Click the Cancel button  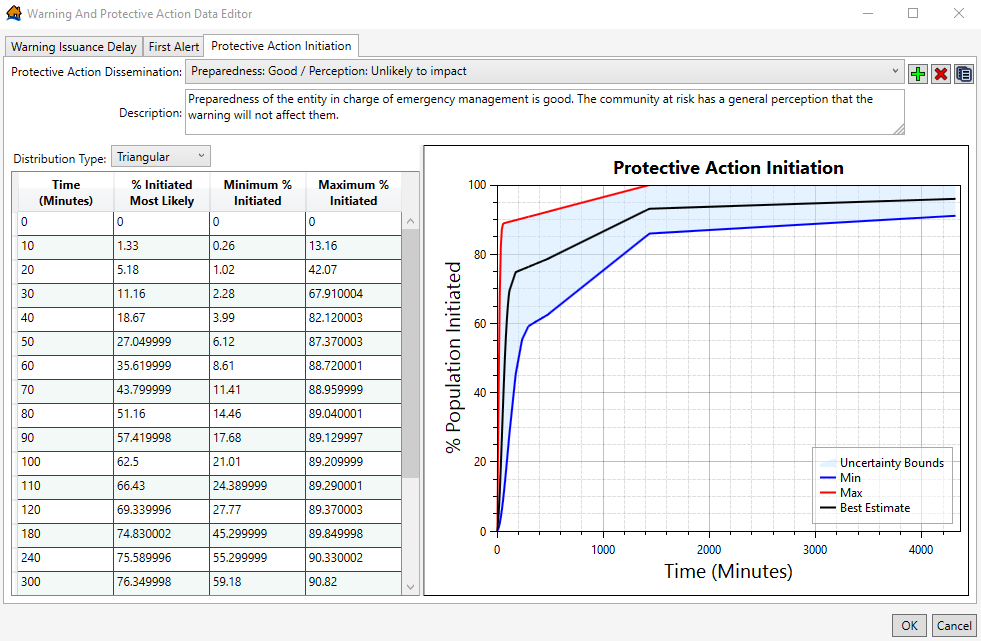(x=953, y=625)
